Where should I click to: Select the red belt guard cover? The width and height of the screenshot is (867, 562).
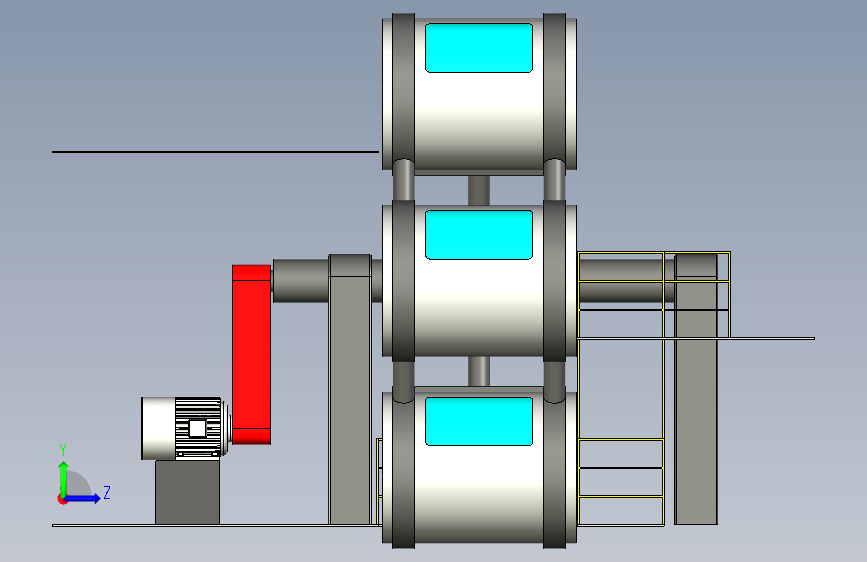[252, 354]
